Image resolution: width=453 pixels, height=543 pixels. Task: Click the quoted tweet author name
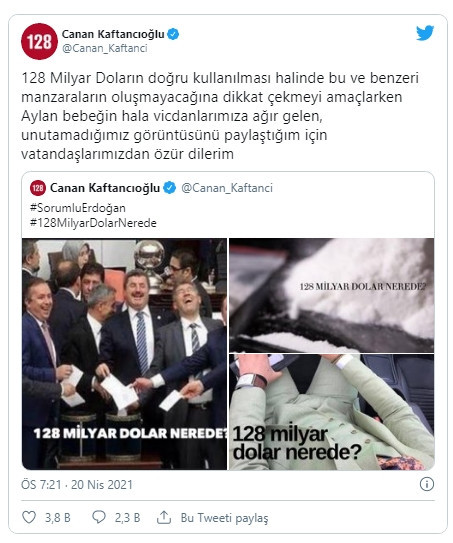click(105, 188)
